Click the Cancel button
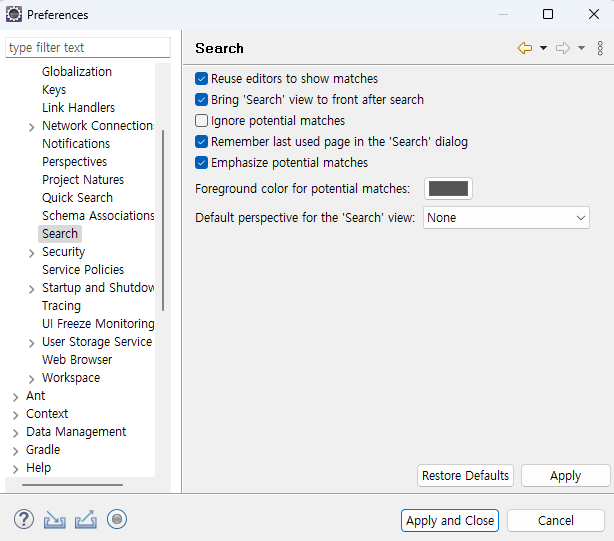This screenshot has height=541, width=614. click(x=556, y=521)
